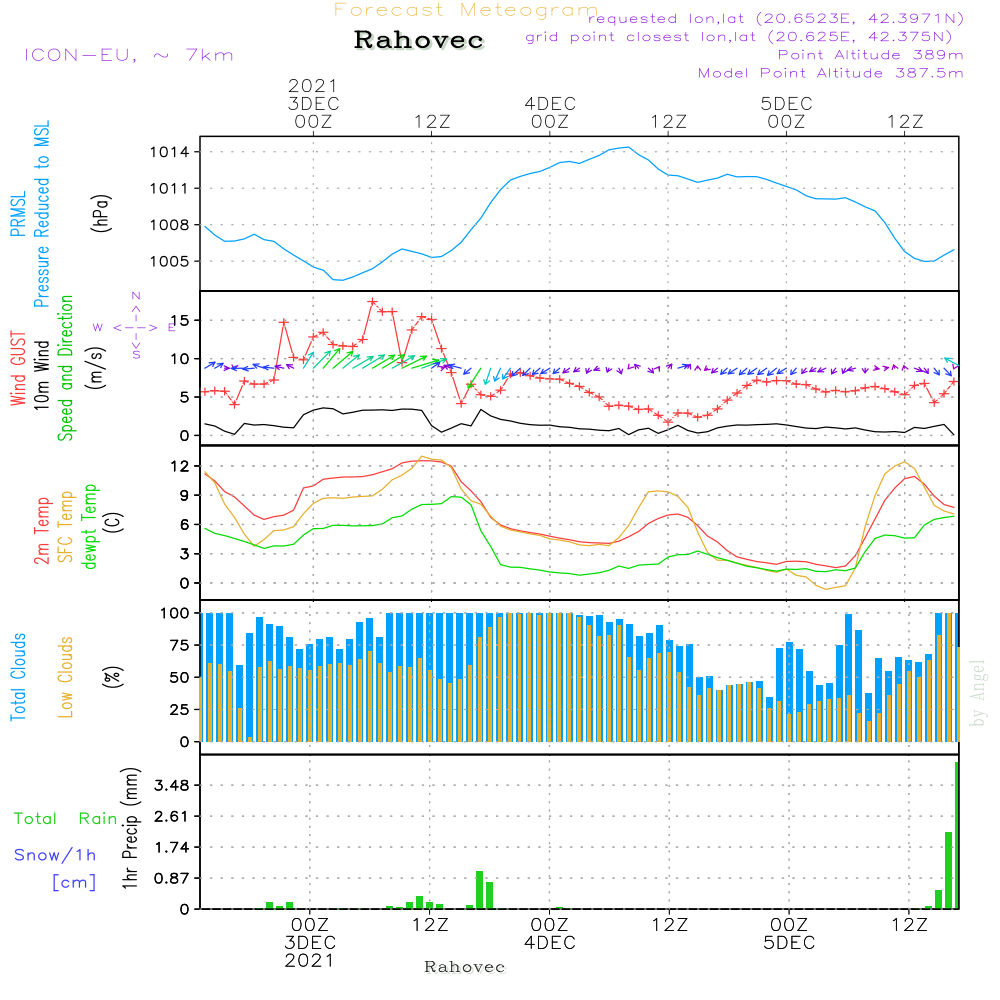The image size is (1000, 1000).
Task: Click the '10m Wind' black label
Action: (x=41, y=375)
